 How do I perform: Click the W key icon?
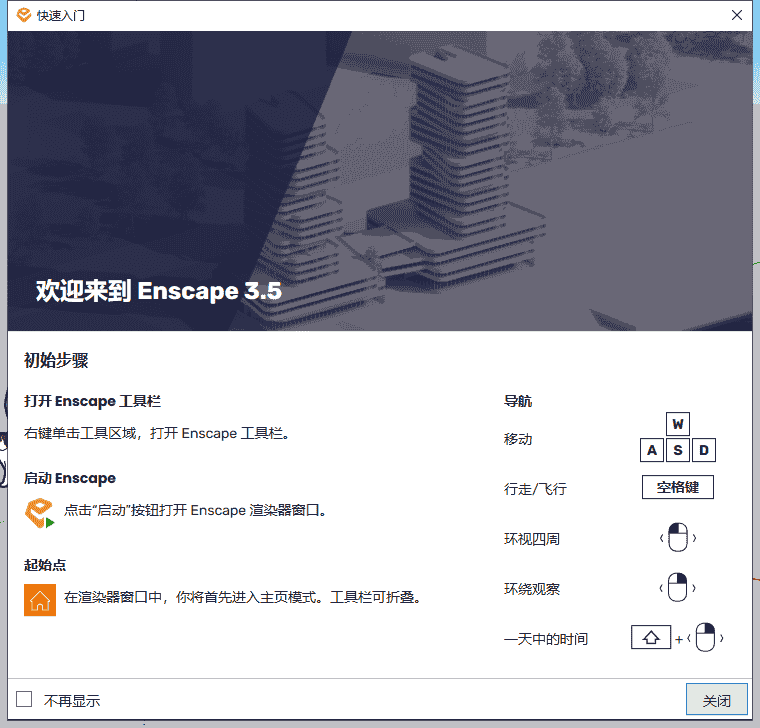[678, 424]
